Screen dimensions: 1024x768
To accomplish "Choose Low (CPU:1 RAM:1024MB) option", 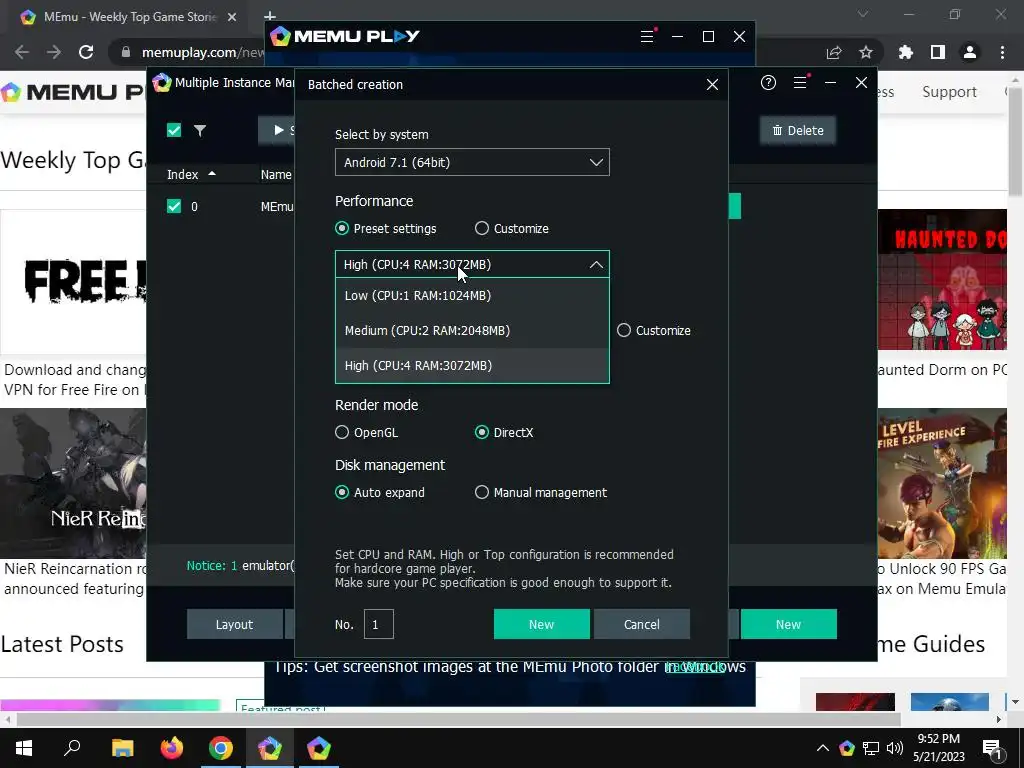I will [472, 296].
